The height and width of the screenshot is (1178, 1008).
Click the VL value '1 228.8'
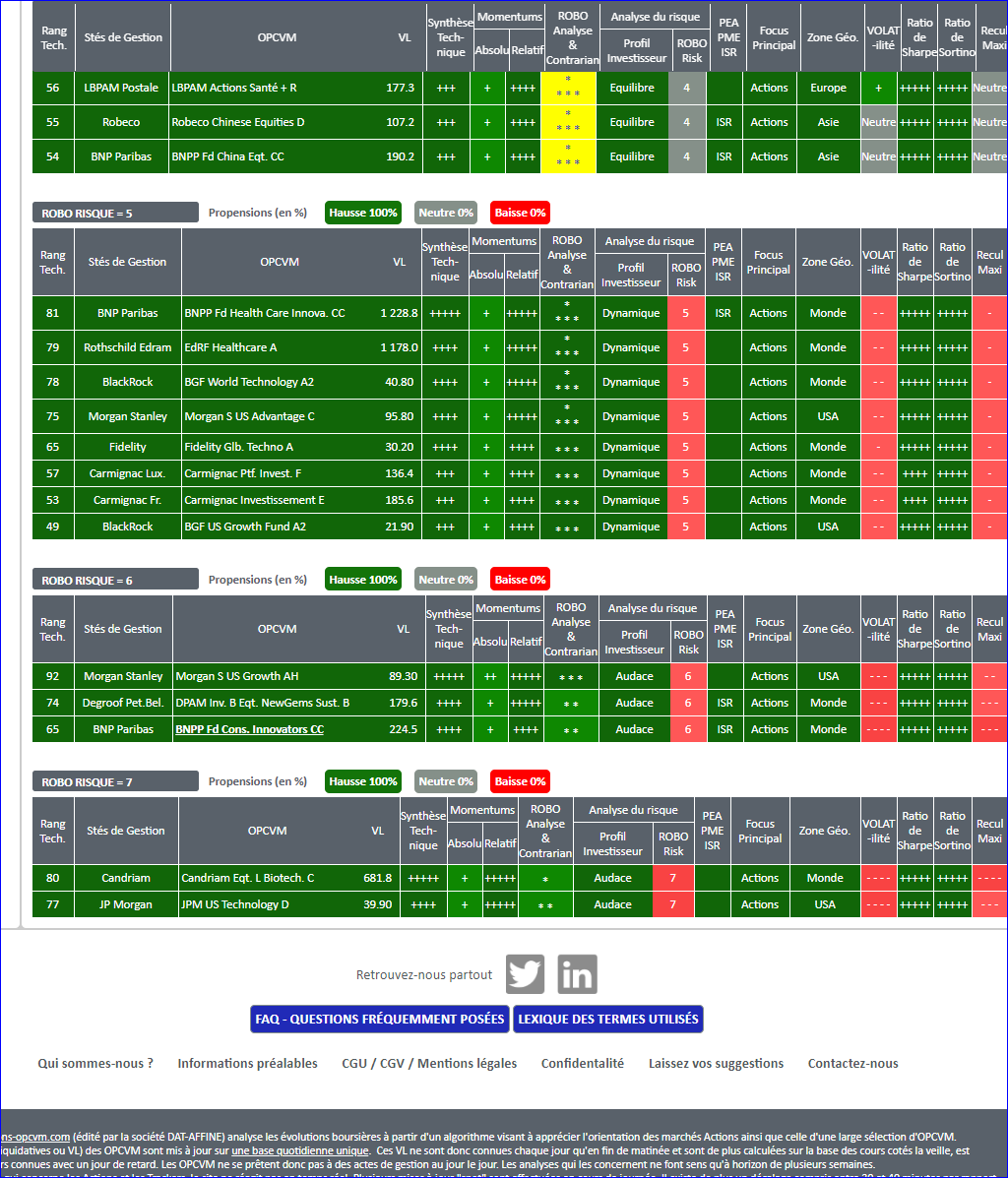tap(399, 313)
